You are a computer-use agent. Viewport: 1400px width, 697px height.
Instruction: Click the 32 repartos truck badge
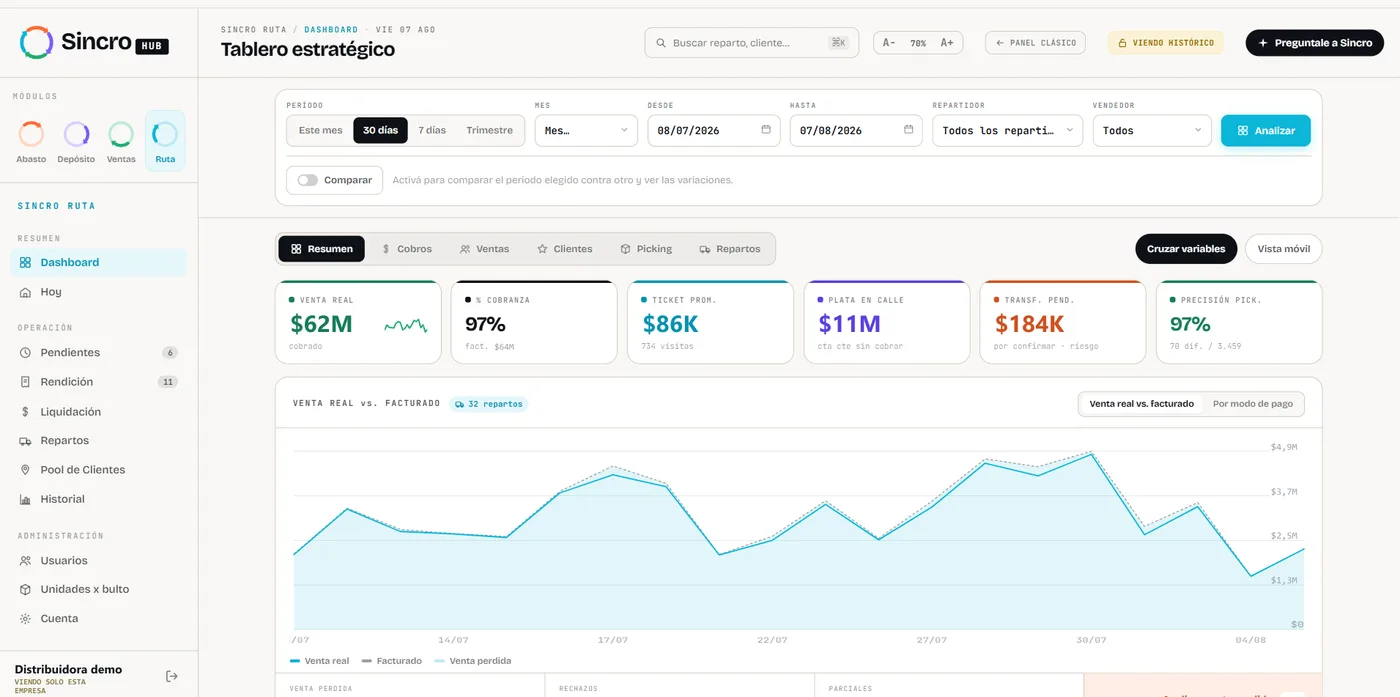(x=488, y=404)
